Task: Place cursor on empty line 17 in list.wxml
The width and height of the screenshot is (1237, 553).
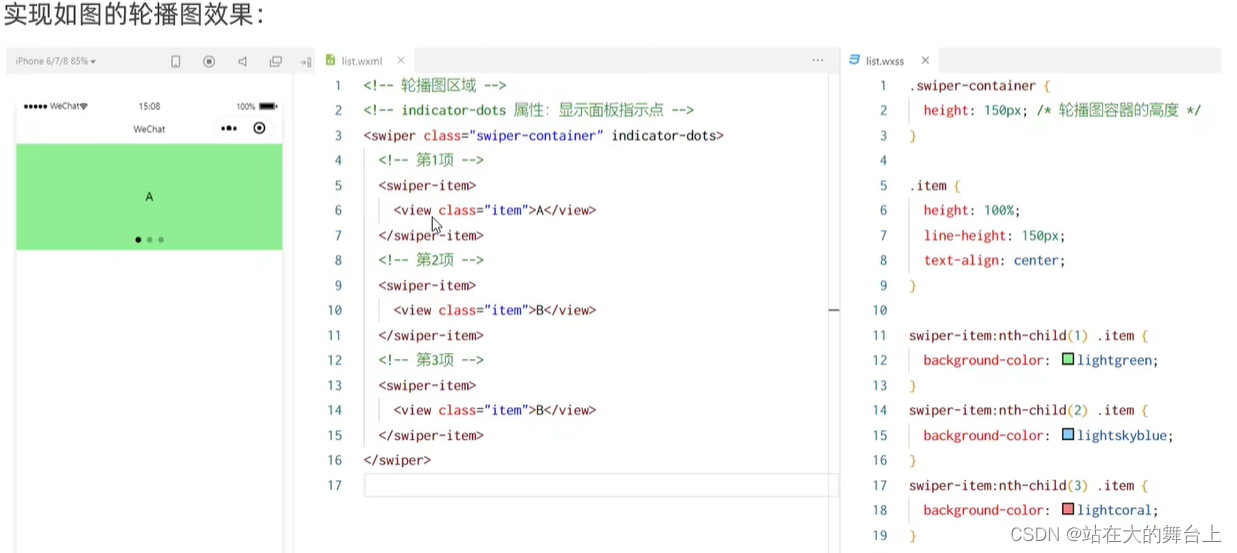Action: click(600, 485)
